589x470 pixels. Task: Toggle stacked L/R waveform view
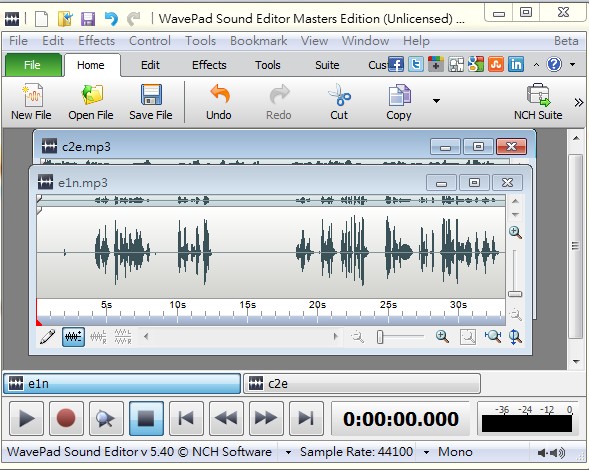pyautogui.click(x=123, y=337)
